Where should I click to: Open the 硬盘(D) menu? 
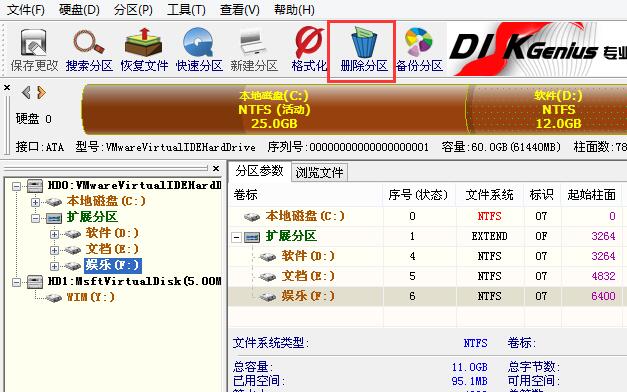click(x=79, y=10)
